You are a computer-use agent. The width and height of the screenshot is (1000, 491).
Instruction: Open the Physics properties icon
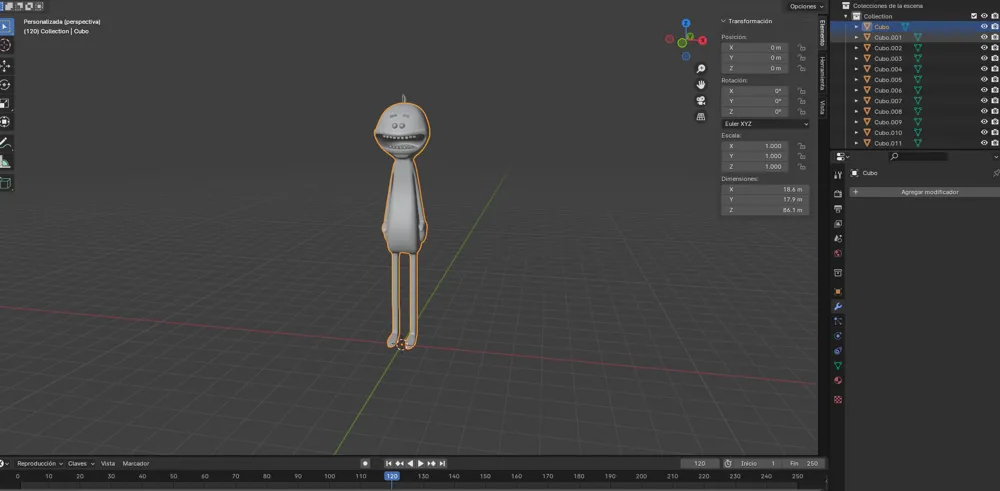(838, 336)
